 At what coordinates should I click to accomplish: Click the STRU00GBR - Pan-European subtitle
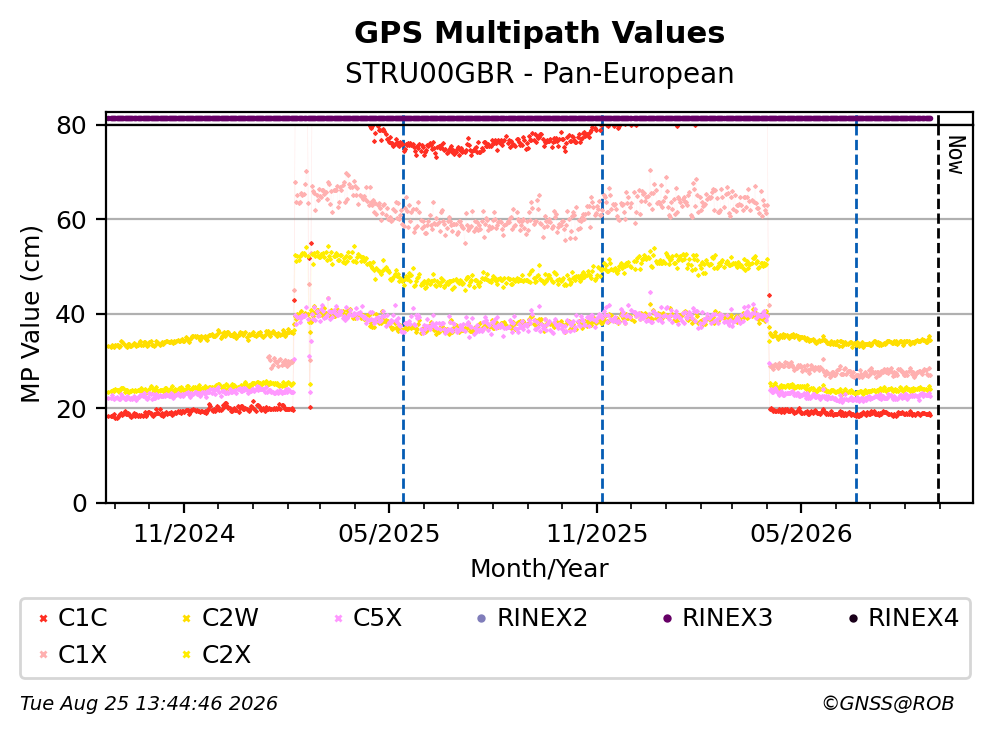[540, 74]
